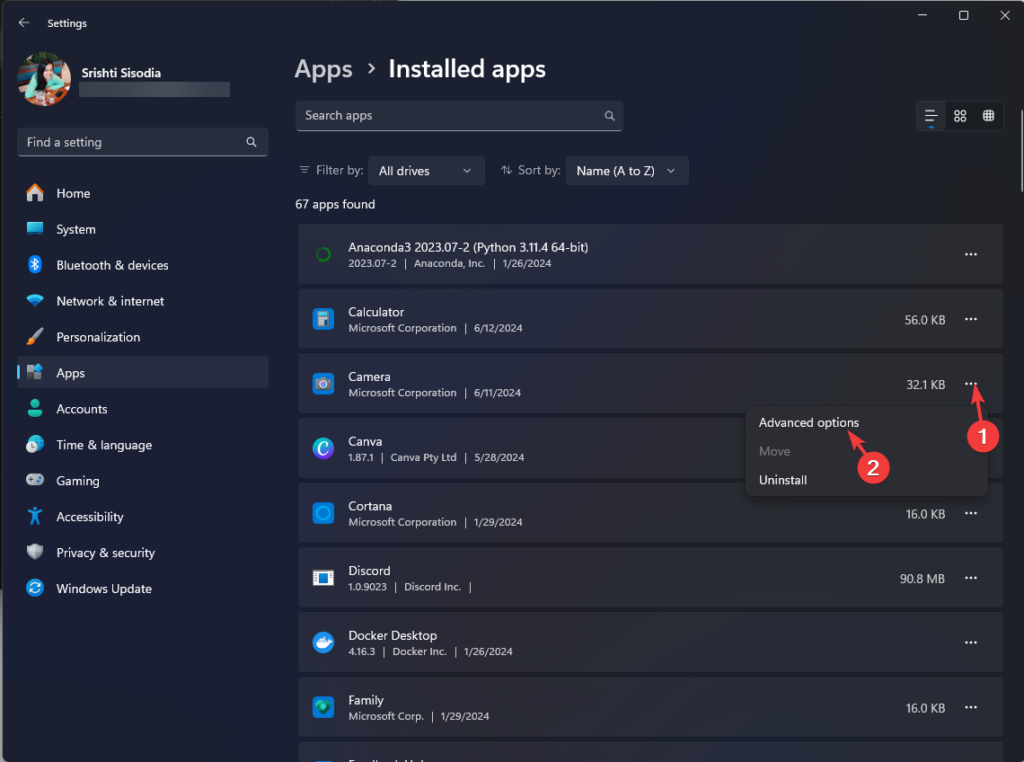Open Bluetooth & devices settings
Screen dimensions: 1024x762
tap(110, 264)
